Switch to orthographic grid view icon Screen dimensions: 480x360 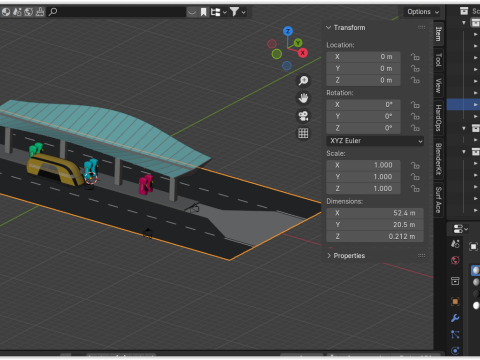(x=303, y=133)
